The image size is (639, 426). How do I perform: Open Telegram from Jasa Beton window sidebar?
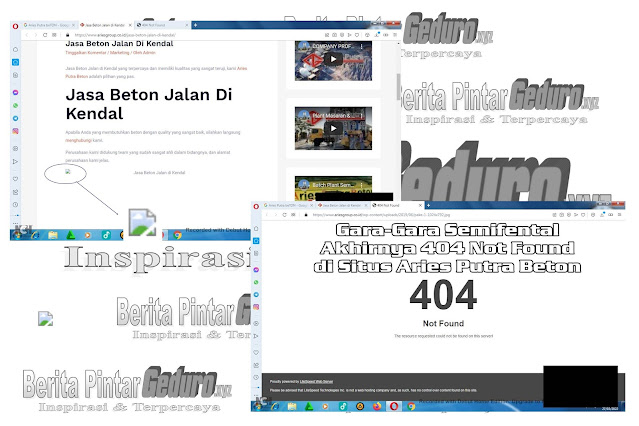(15, 118)
